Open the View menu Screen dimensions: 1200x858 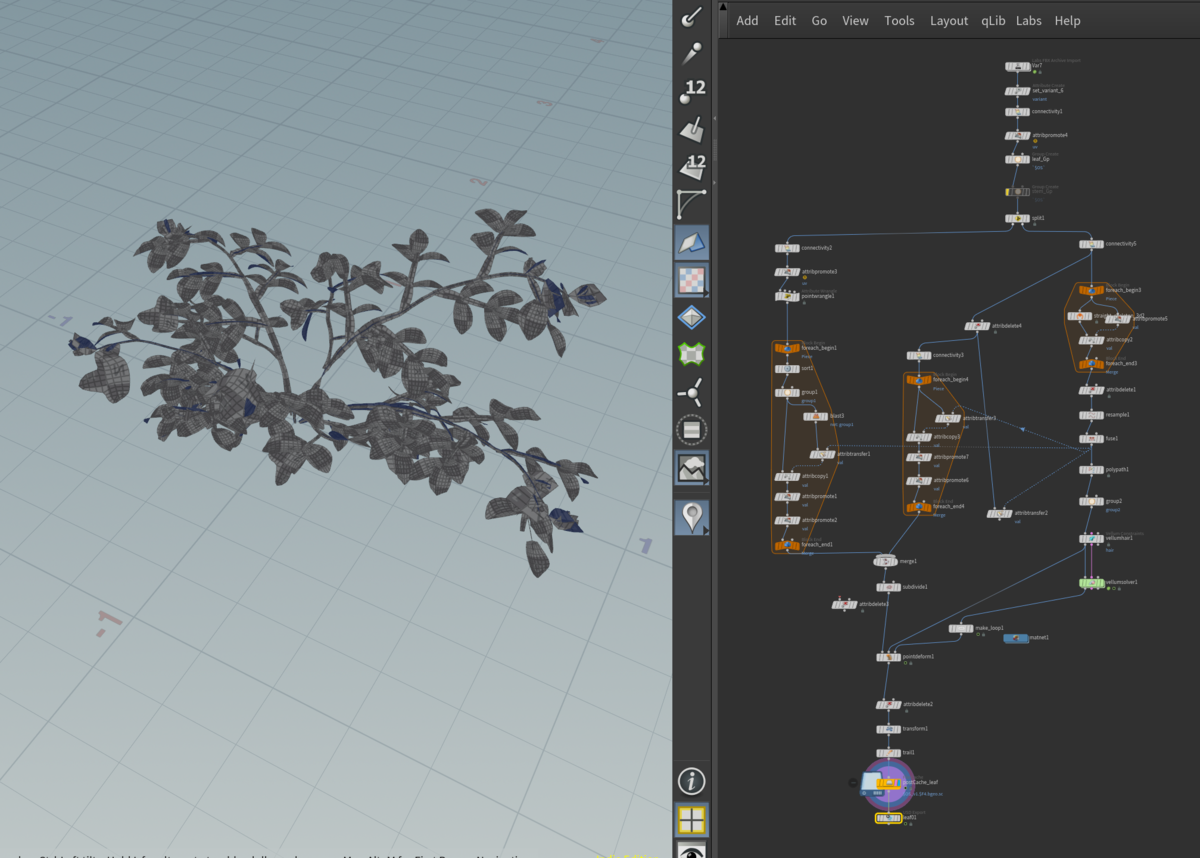pyautogui.click(x=855, y=21)
